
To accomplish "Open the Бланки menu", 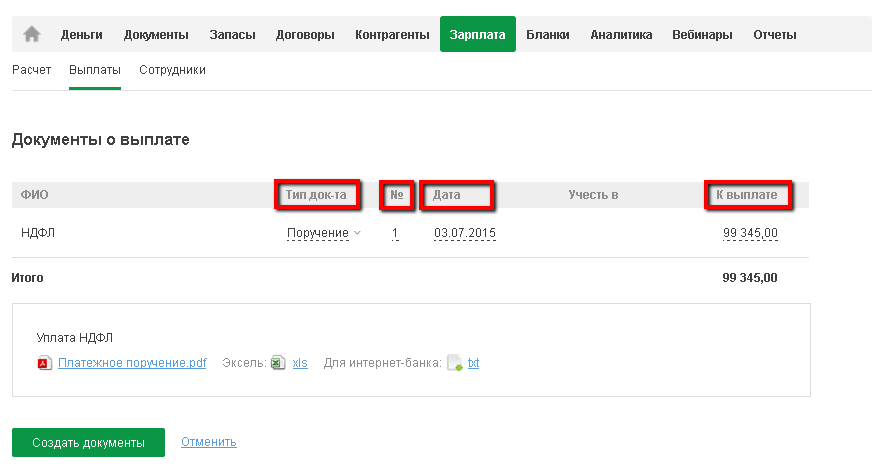I will tap(548, 35).
